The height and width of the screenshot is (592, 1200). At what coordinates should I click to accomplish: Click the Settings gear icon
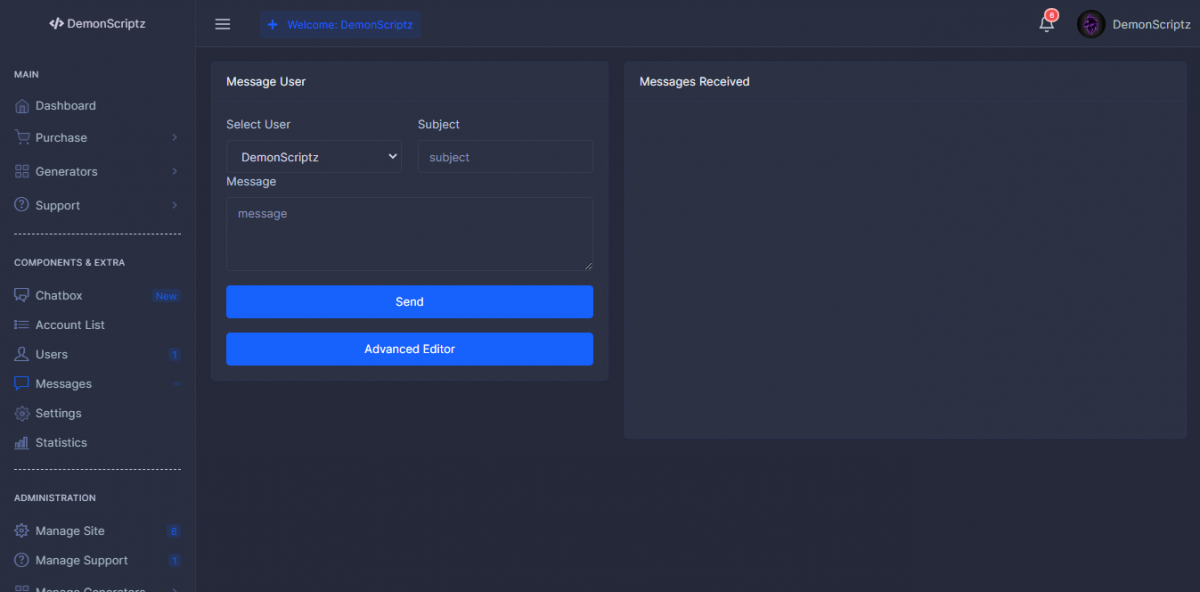[22, 414]
